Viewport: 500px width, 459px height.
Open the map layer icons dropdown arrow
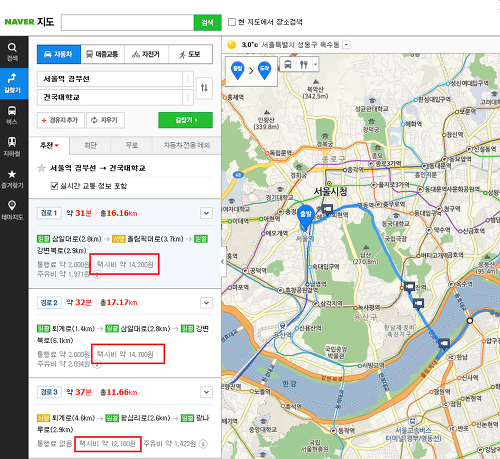[x=315, y=64]
